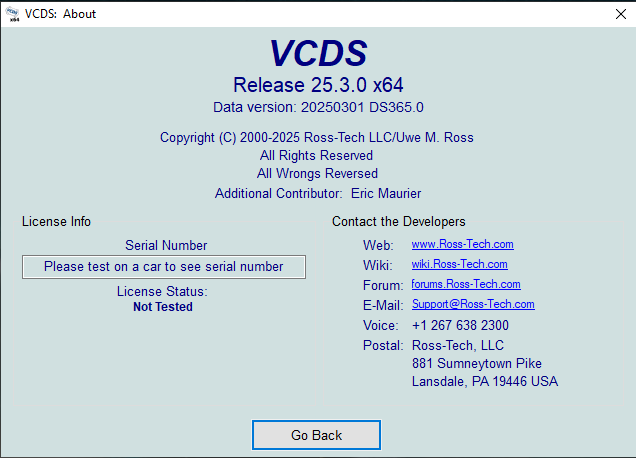This screenshot has width=636, height=458.
Task: Close the VCDS About window
Action: [x=621, y=14]
